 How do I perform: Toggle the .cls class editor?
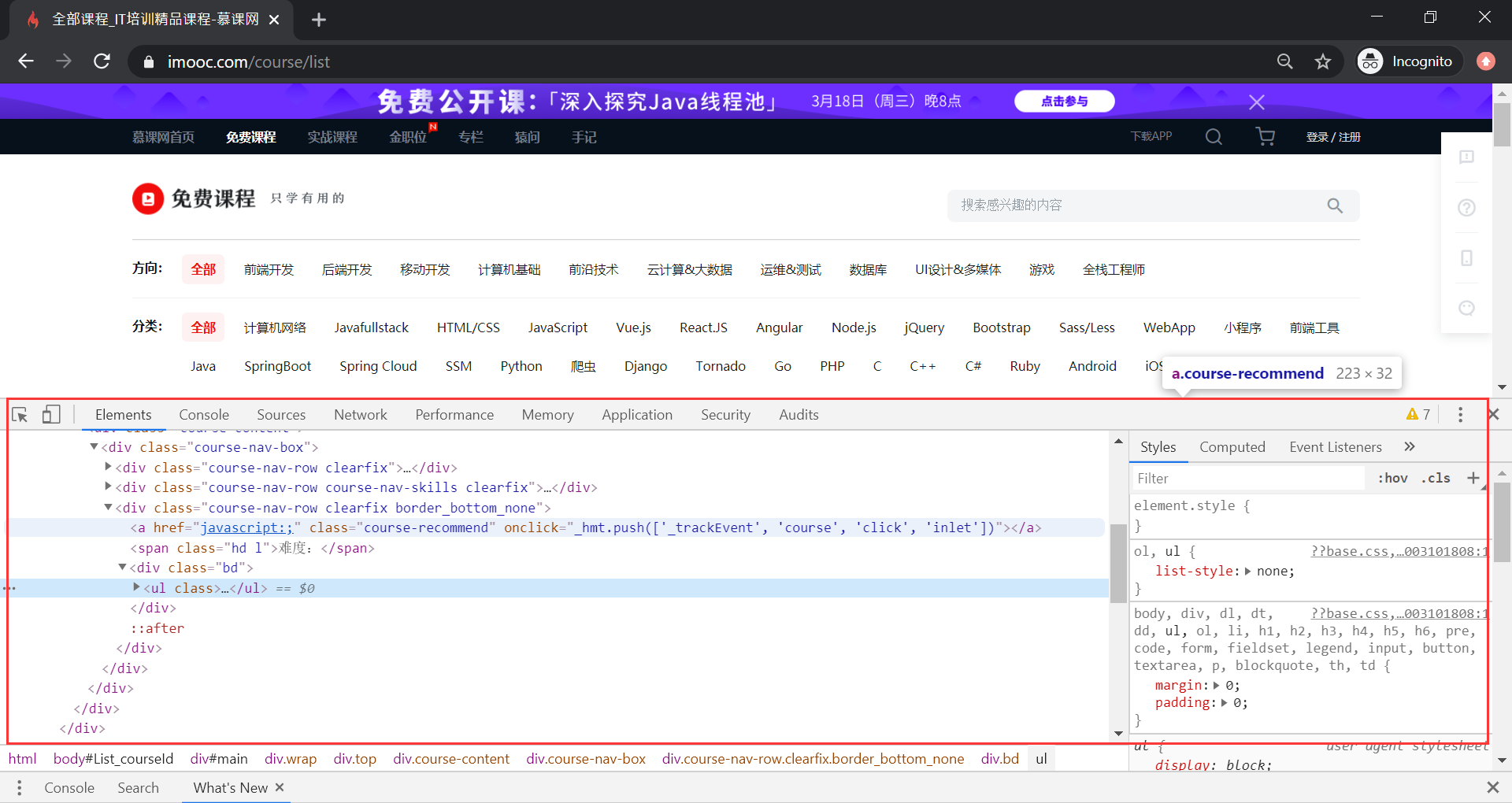(1436, 478)
